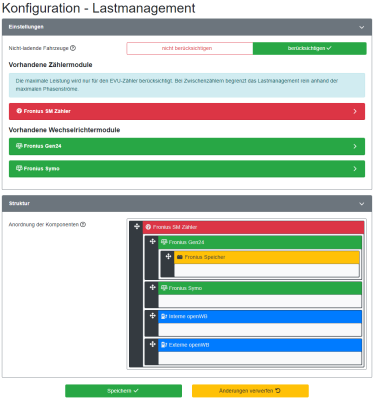Click Änderungen verwerfen button
The height and width of the screenshot is (400, 374).
(250, 391)
